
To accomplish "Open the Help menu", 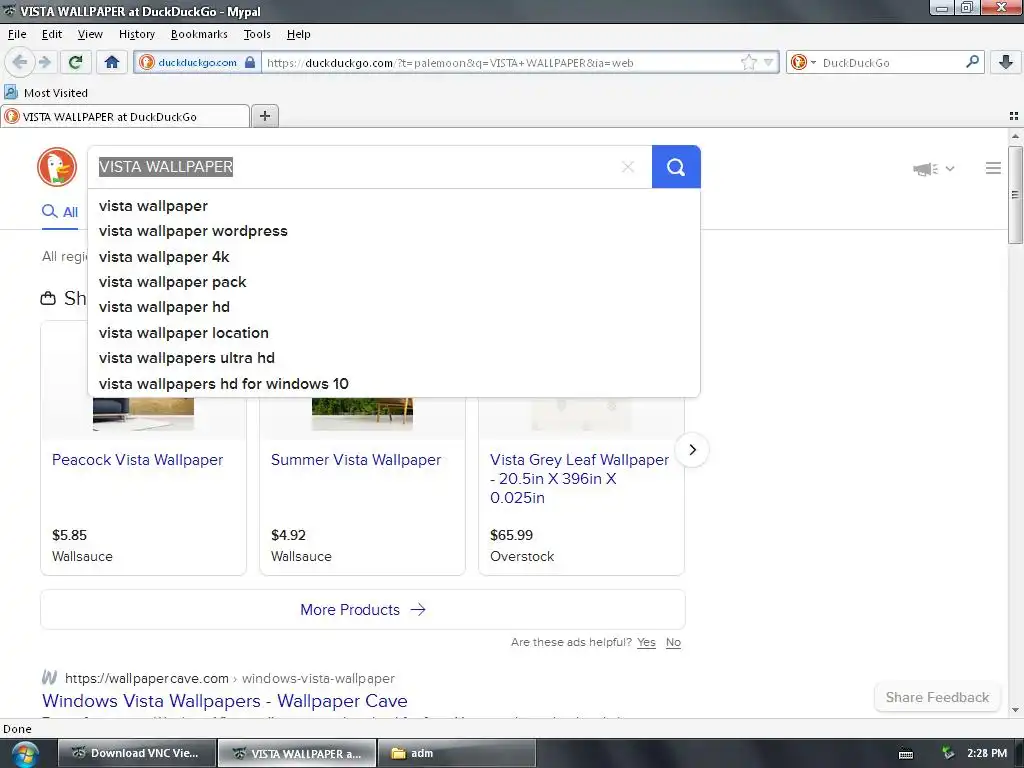I will pyautogui.click(x=298, y=34).
